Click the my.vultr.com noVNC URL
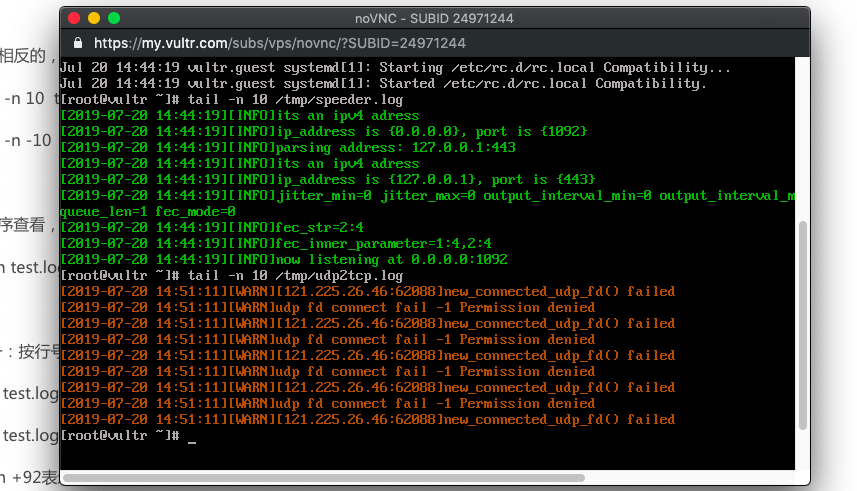The width and height of the screenshot is (857, 491). coord(279,43)
